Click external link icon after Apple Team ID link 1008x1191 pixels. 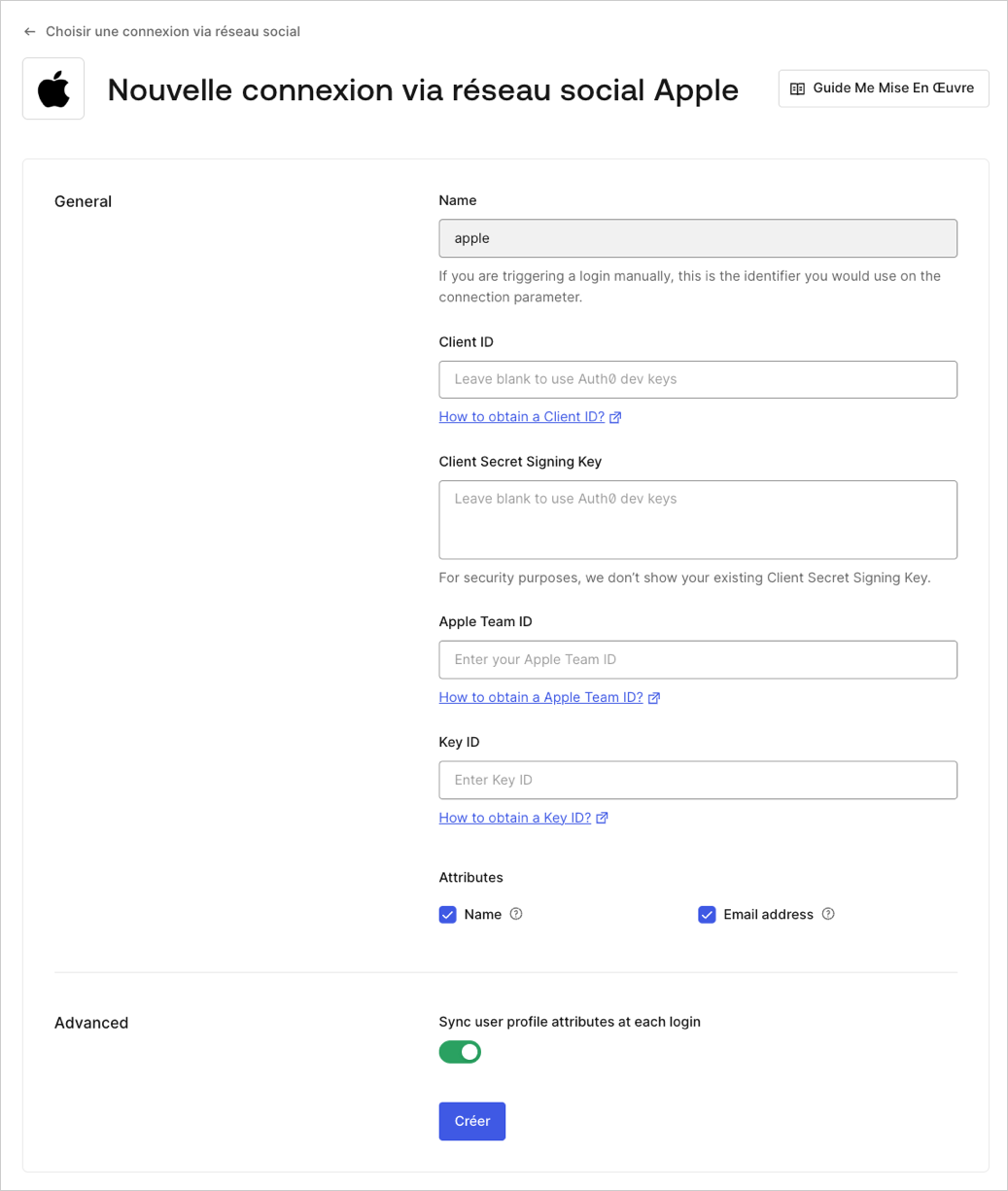[x=654, y=698]
